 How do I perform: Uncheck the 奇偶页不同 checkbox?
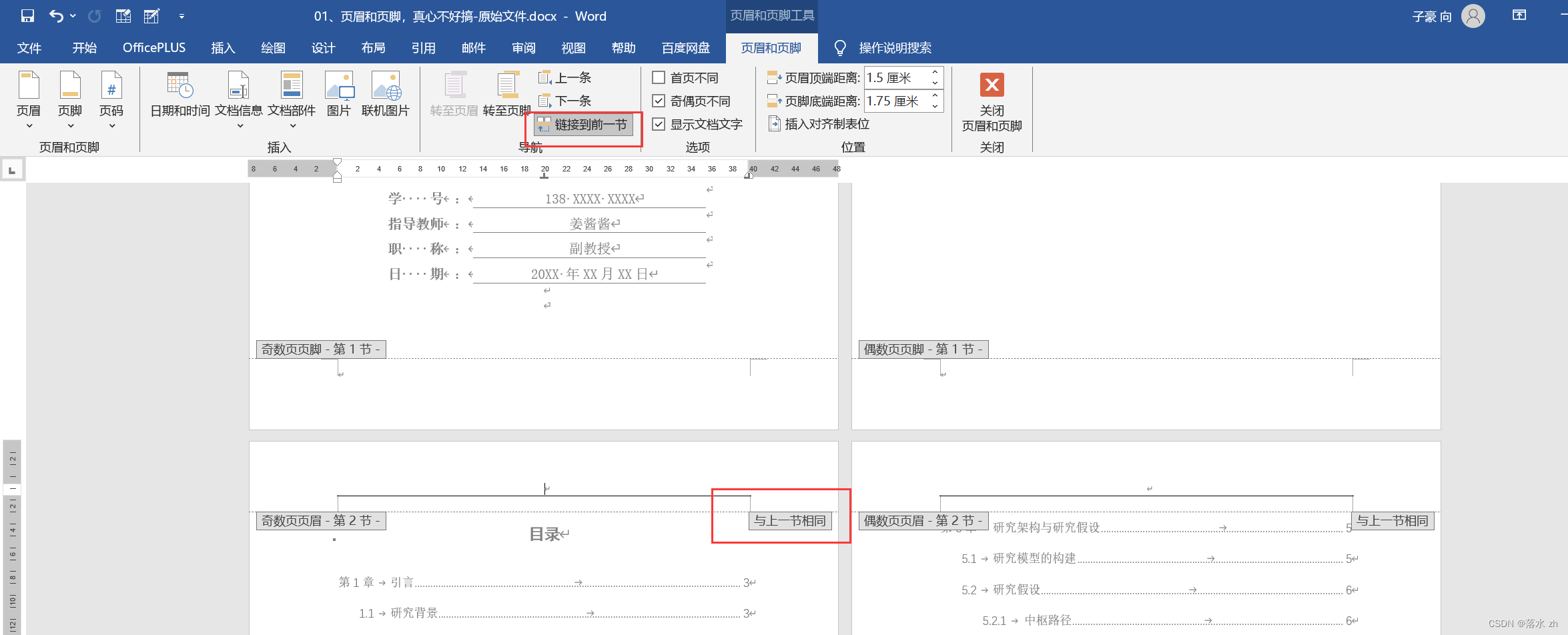click(659, 101)
